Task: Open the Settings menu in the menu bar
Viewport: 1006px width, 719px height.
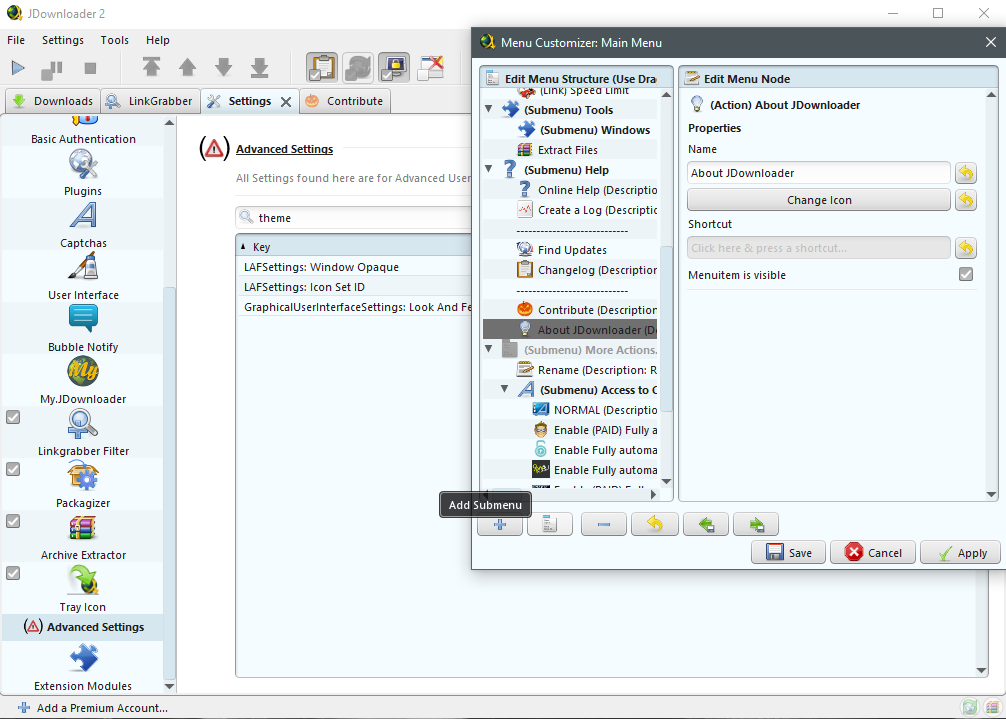Action: coord(63,40)
